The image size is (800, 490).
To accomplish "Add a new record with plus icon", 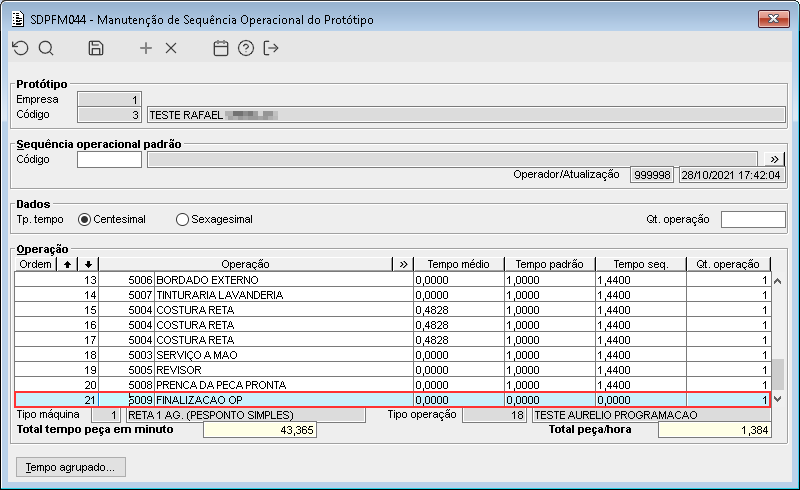I will click(x=146, y=48).
